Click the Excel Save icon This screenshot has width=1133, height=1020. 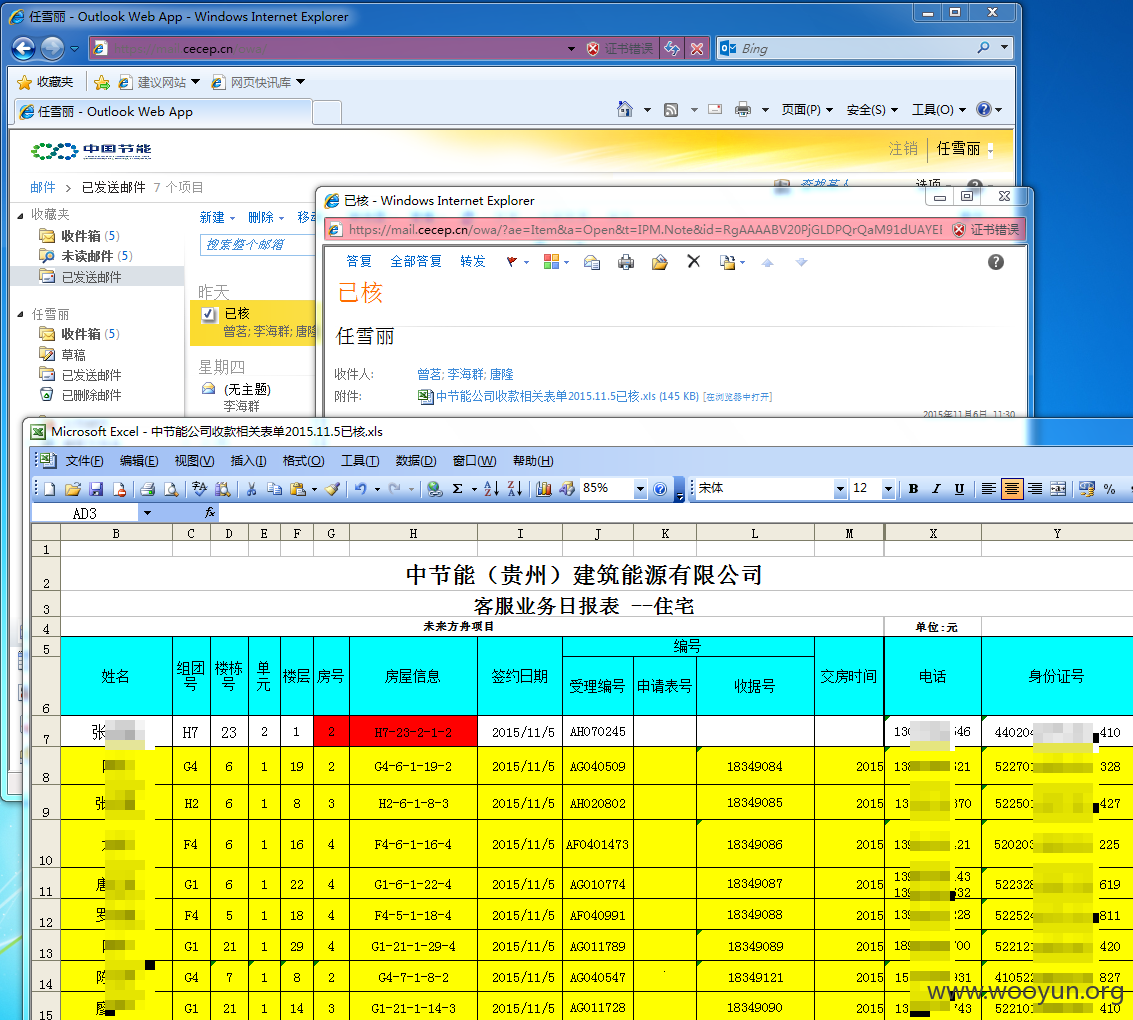96,489
